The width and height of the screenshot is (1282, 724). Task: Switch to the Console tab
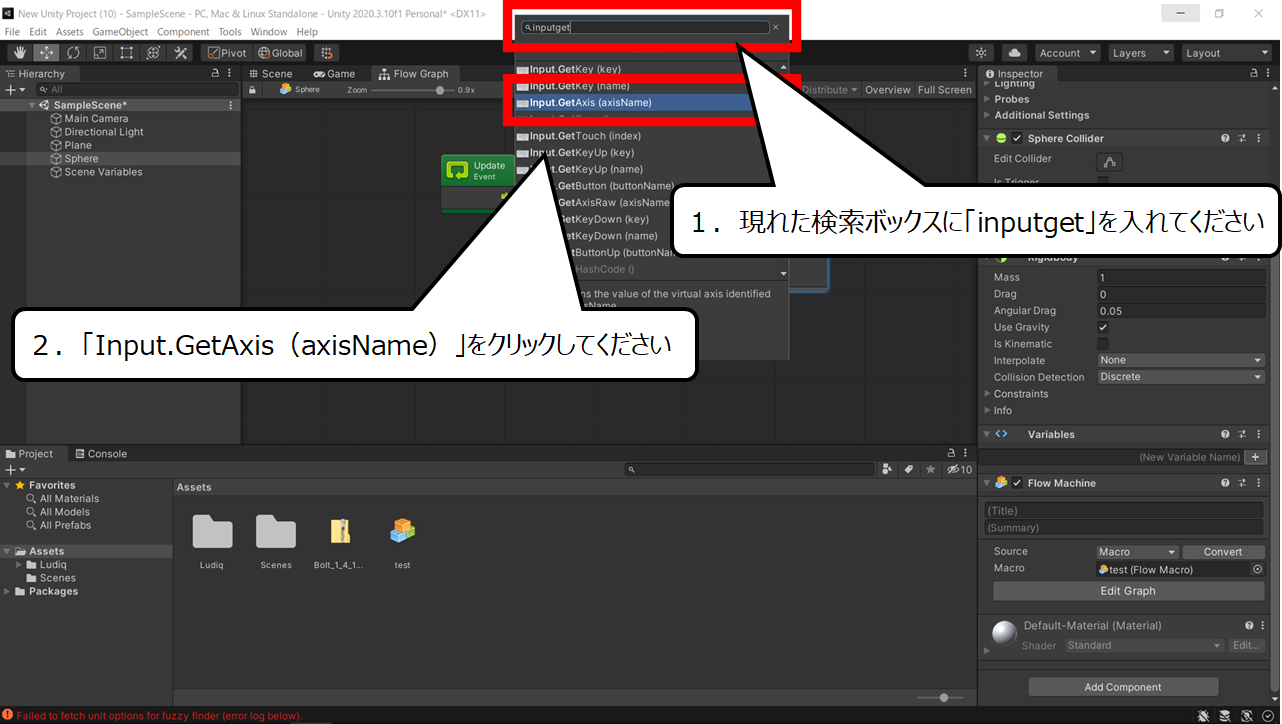coord(101,454)
